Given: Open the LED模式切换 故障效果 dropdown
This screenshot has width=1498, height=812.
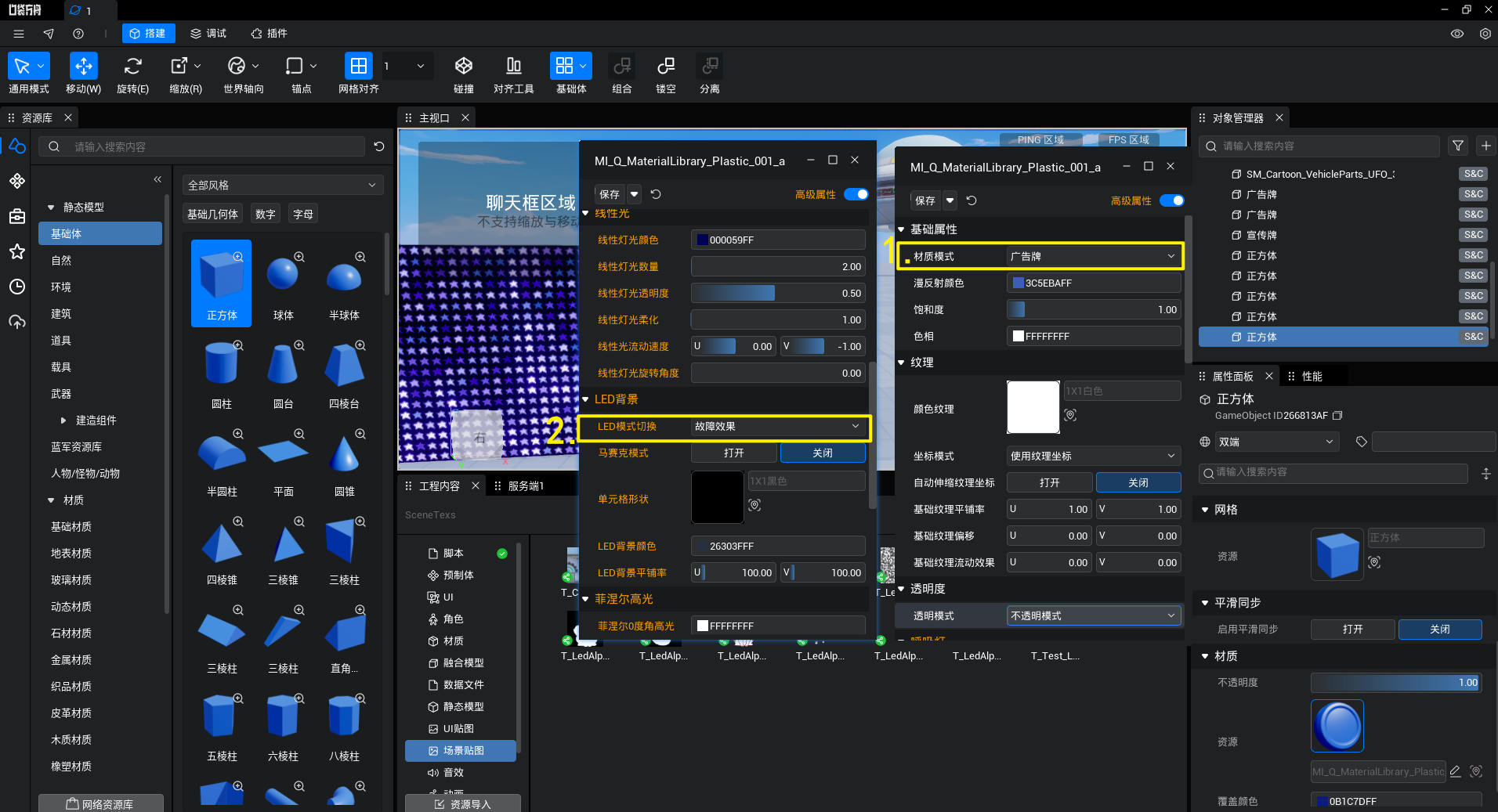Looking at the screenshot, I should click(x=778, y=426).
